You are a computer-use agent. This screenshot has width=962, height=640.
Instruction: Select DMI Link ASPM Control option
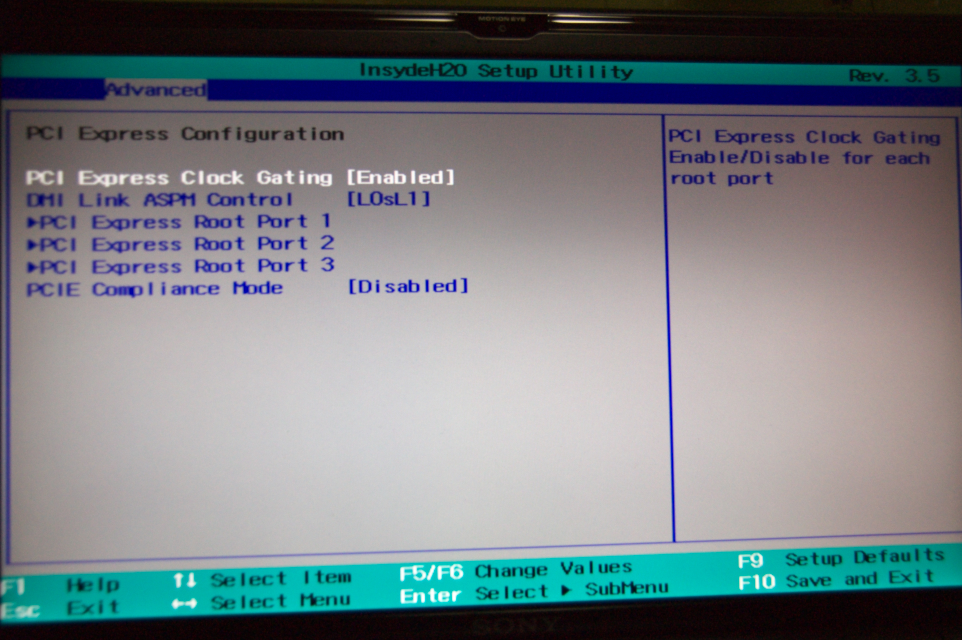click(160, 200)
